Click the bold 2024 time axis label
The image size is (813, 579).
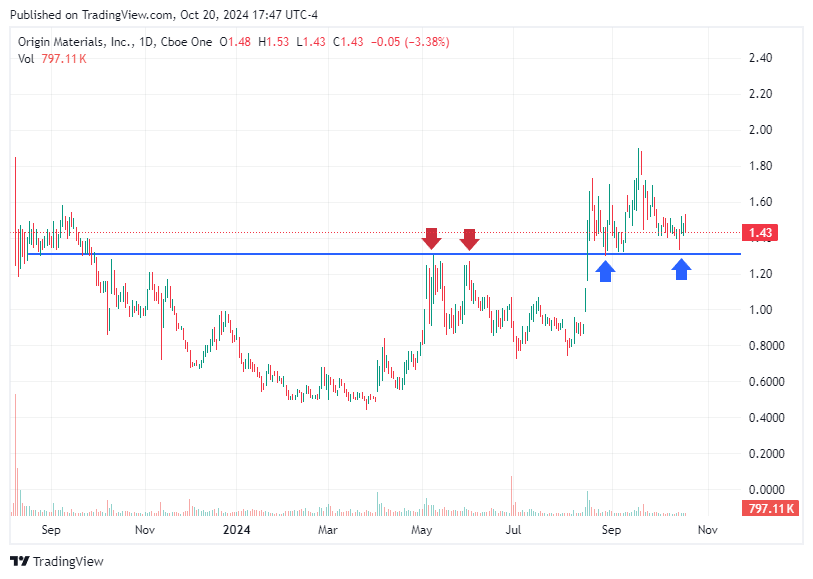pyautogui.click(x=236, y=530)
